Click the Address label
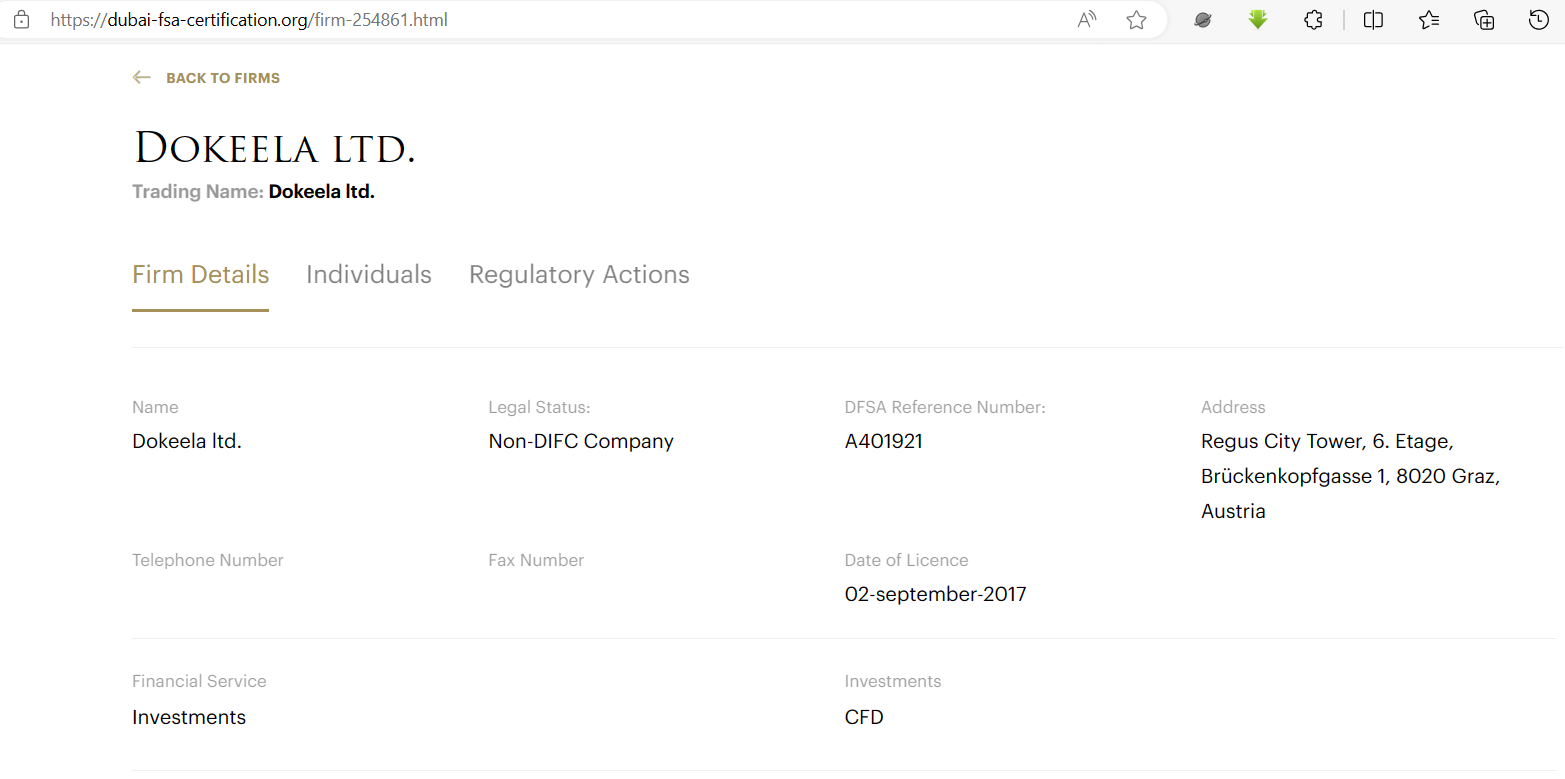1565x779 pixels. 1233,407
